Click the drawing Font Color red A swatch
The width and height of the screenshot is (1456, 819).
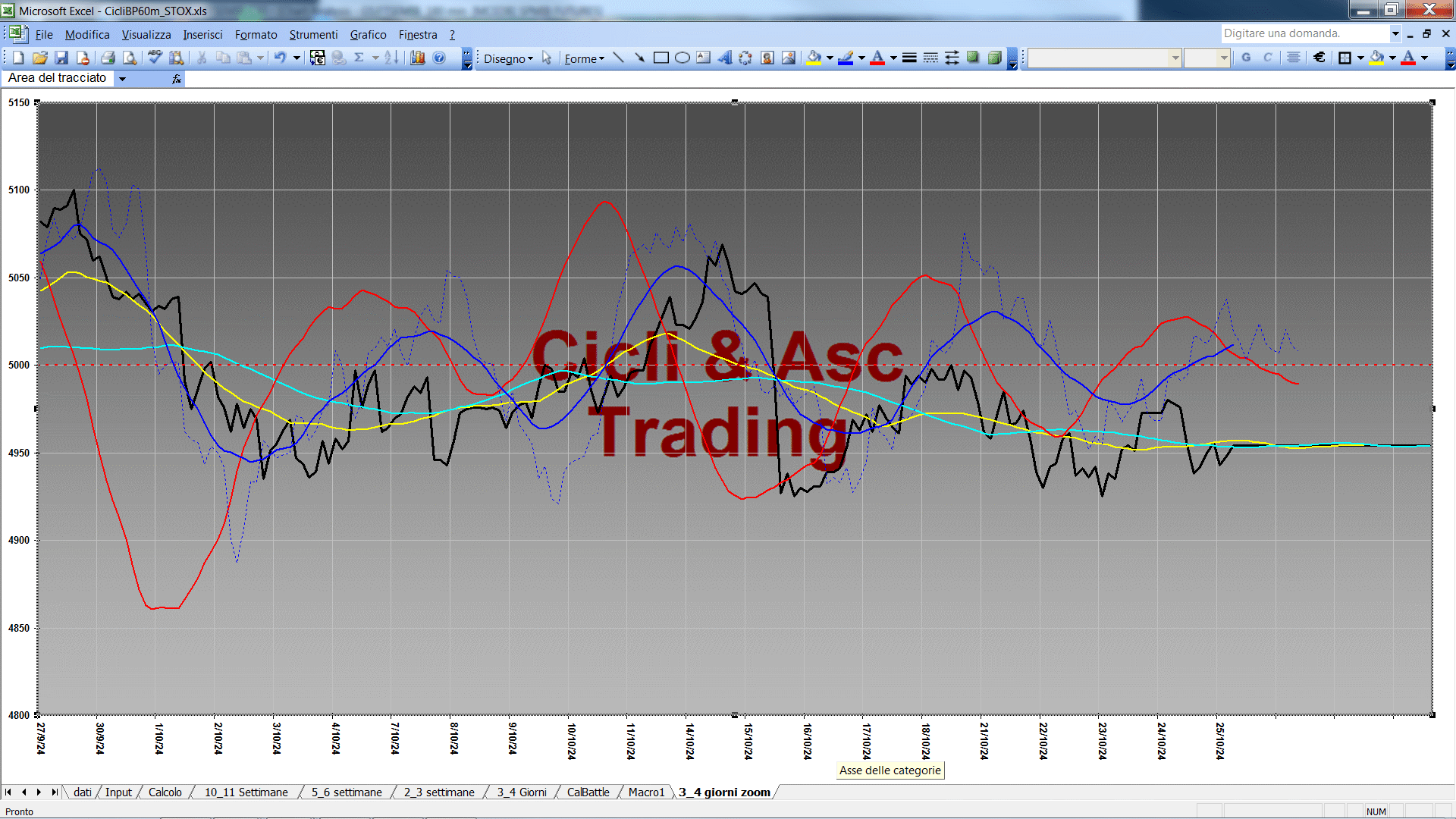877,58
